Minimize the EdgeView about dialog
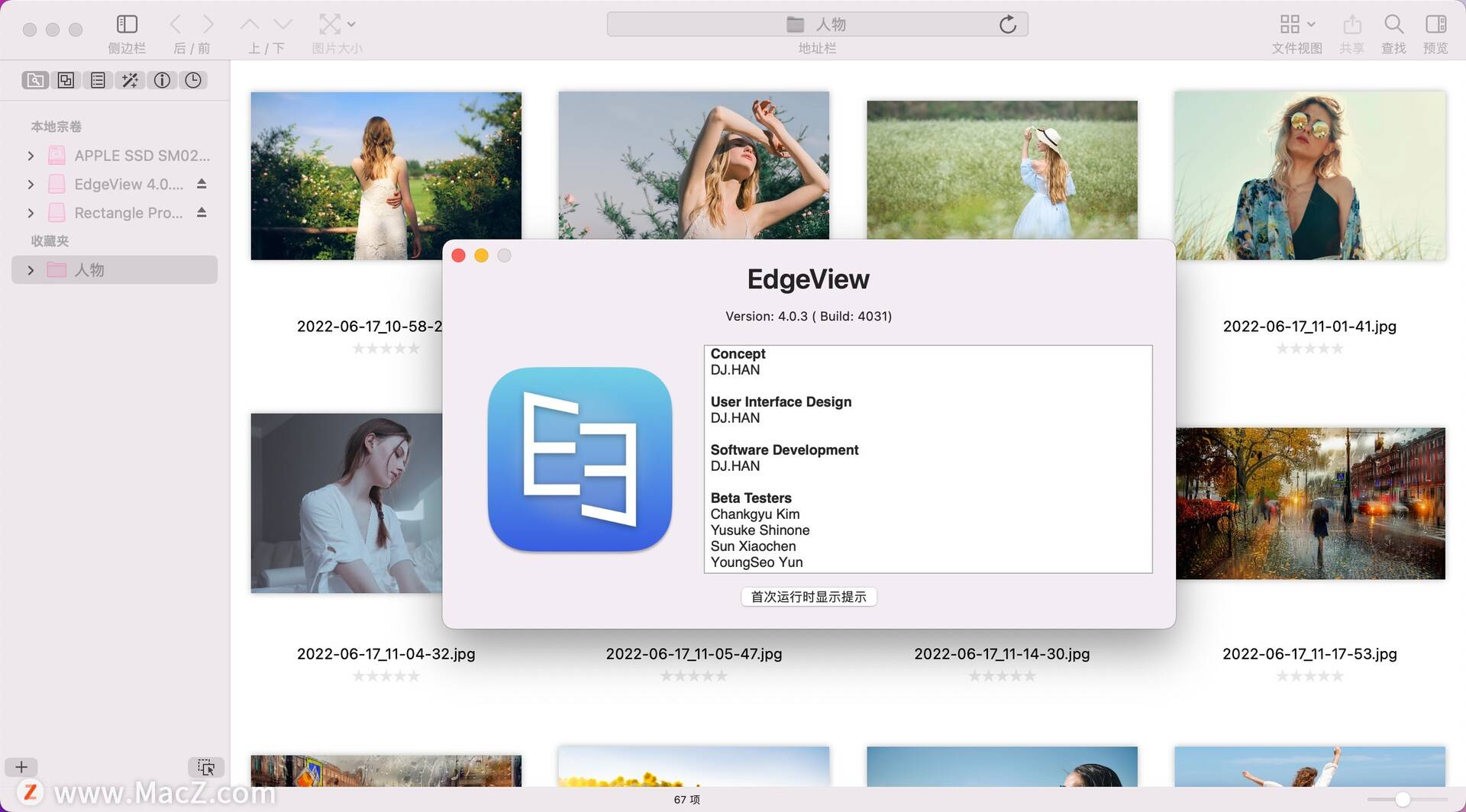The height and width of the screenshot is (812, 1466). pyautogui.click(x=482, y=256)
